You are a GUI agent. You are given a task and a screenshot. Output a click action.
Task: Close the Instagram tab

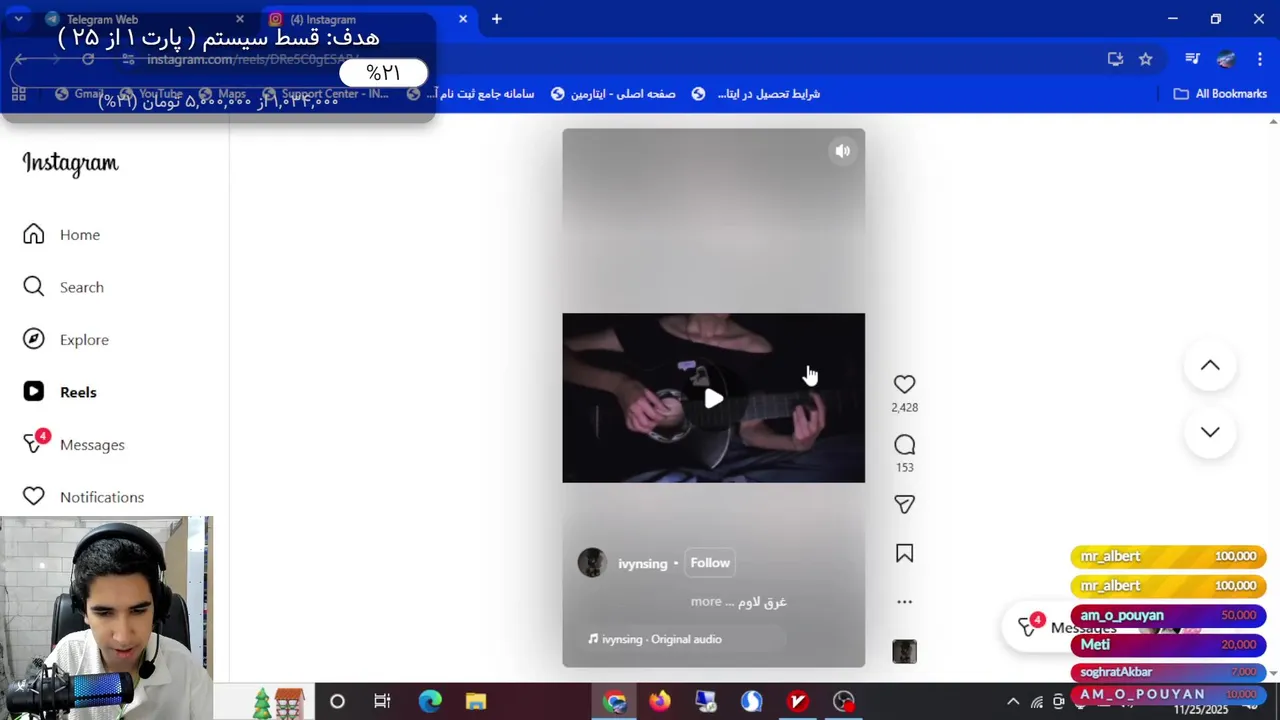coord(463,19)
